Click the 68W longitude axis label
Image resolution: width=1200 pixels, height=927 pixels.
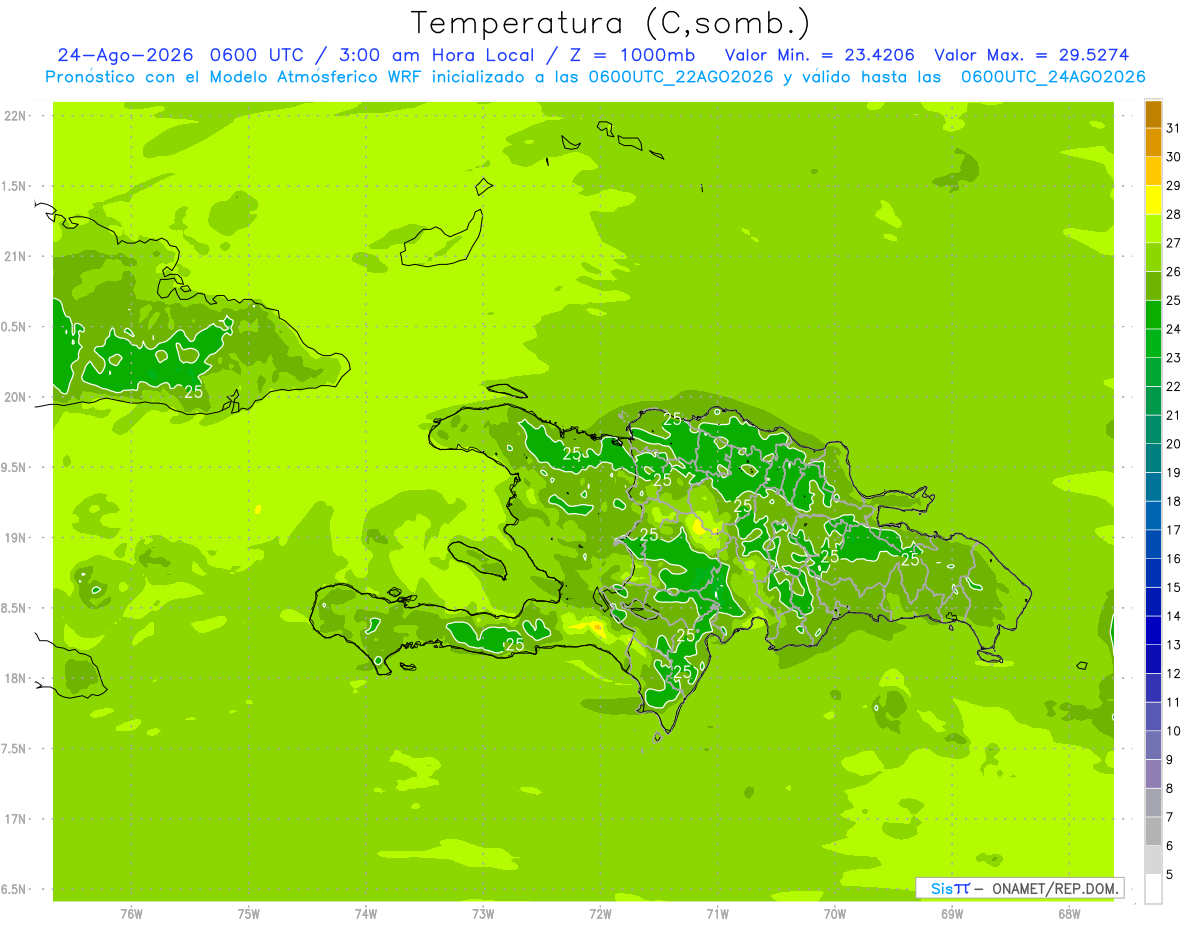pos(1069,914)
